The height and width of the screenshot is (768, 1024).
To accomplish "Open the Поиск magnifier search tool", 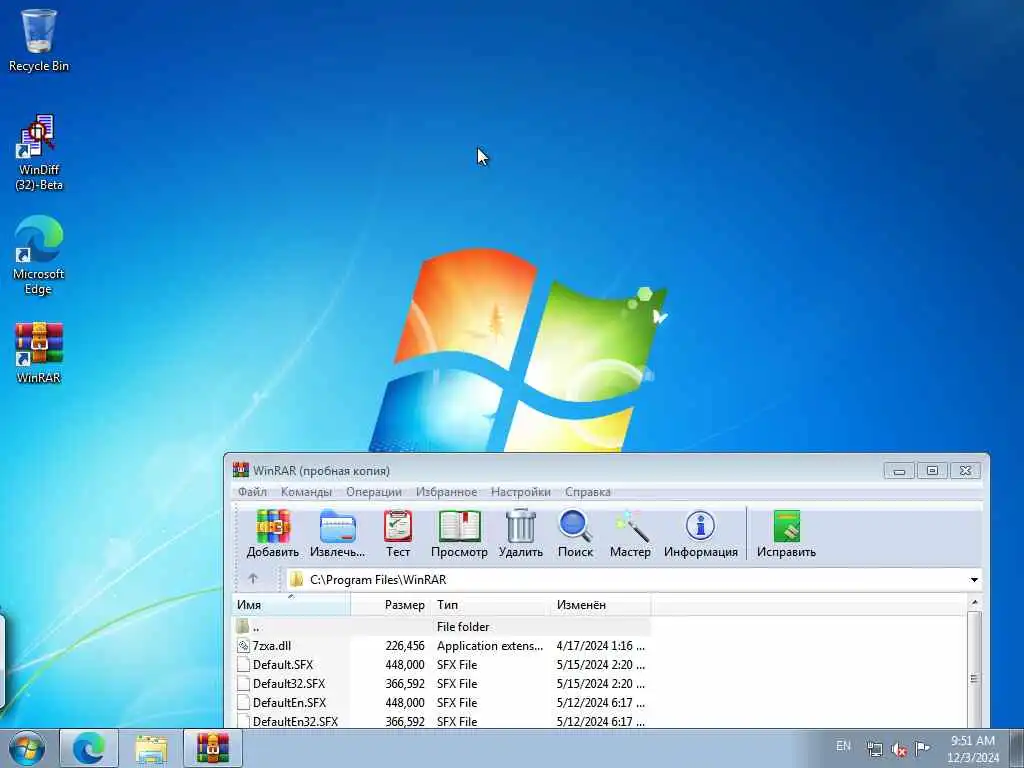I will click(575, 534).
